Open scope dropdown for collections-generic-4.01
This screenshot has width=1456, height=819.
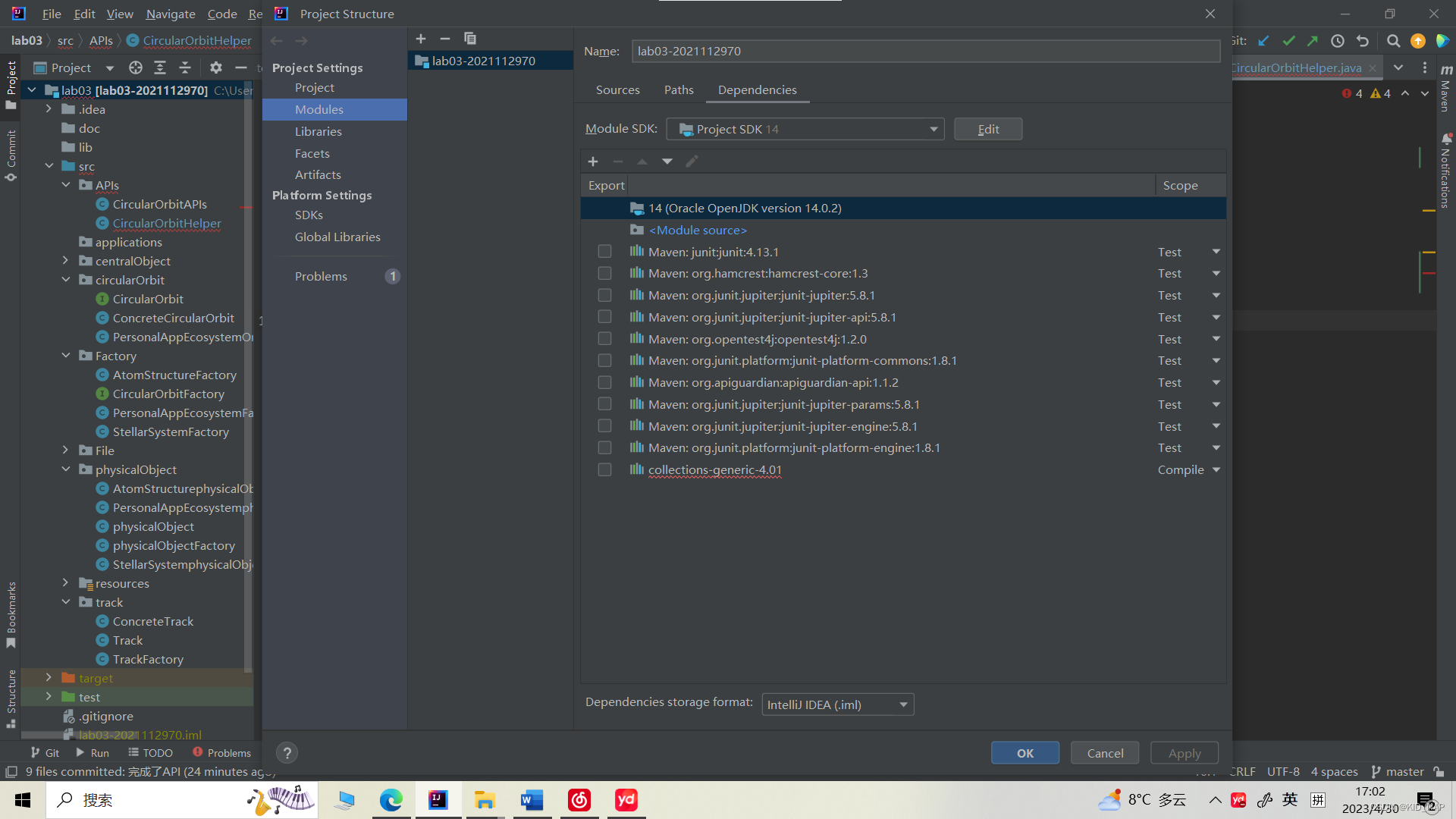pos(1216,470)
